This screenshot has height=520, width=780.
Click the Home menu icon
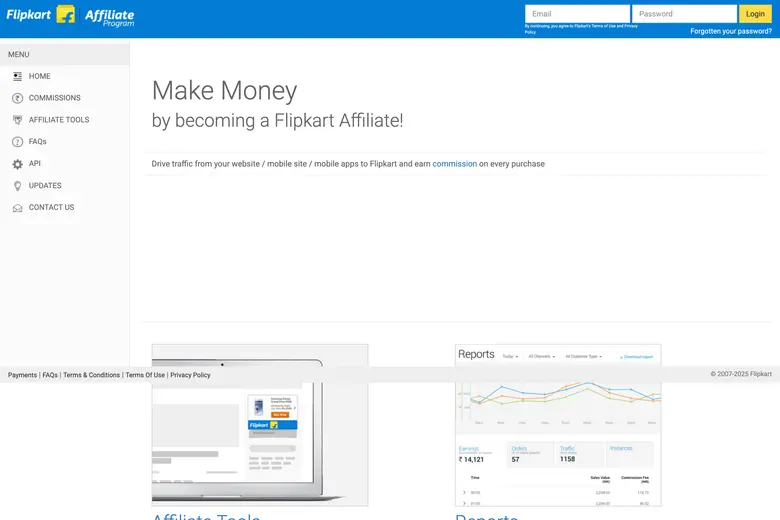(17, 76)
